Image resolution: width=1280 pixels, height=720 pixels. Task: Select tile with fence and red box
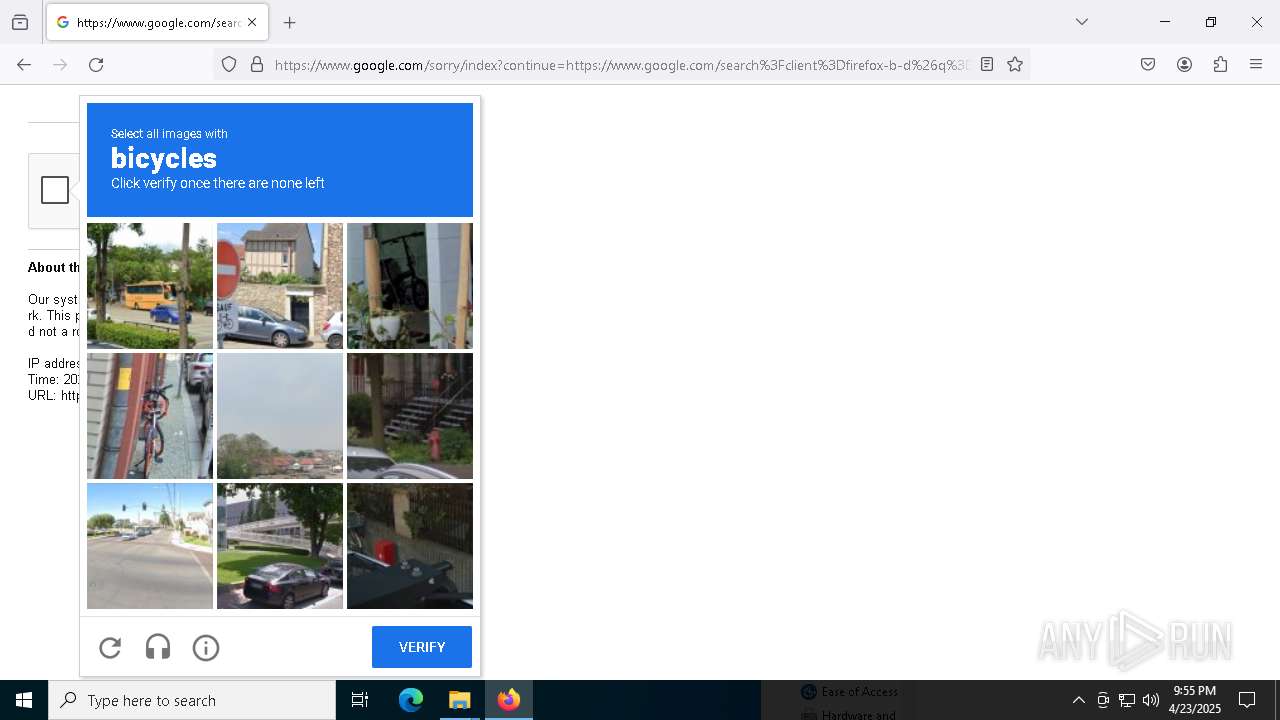(x=410, y=546)
